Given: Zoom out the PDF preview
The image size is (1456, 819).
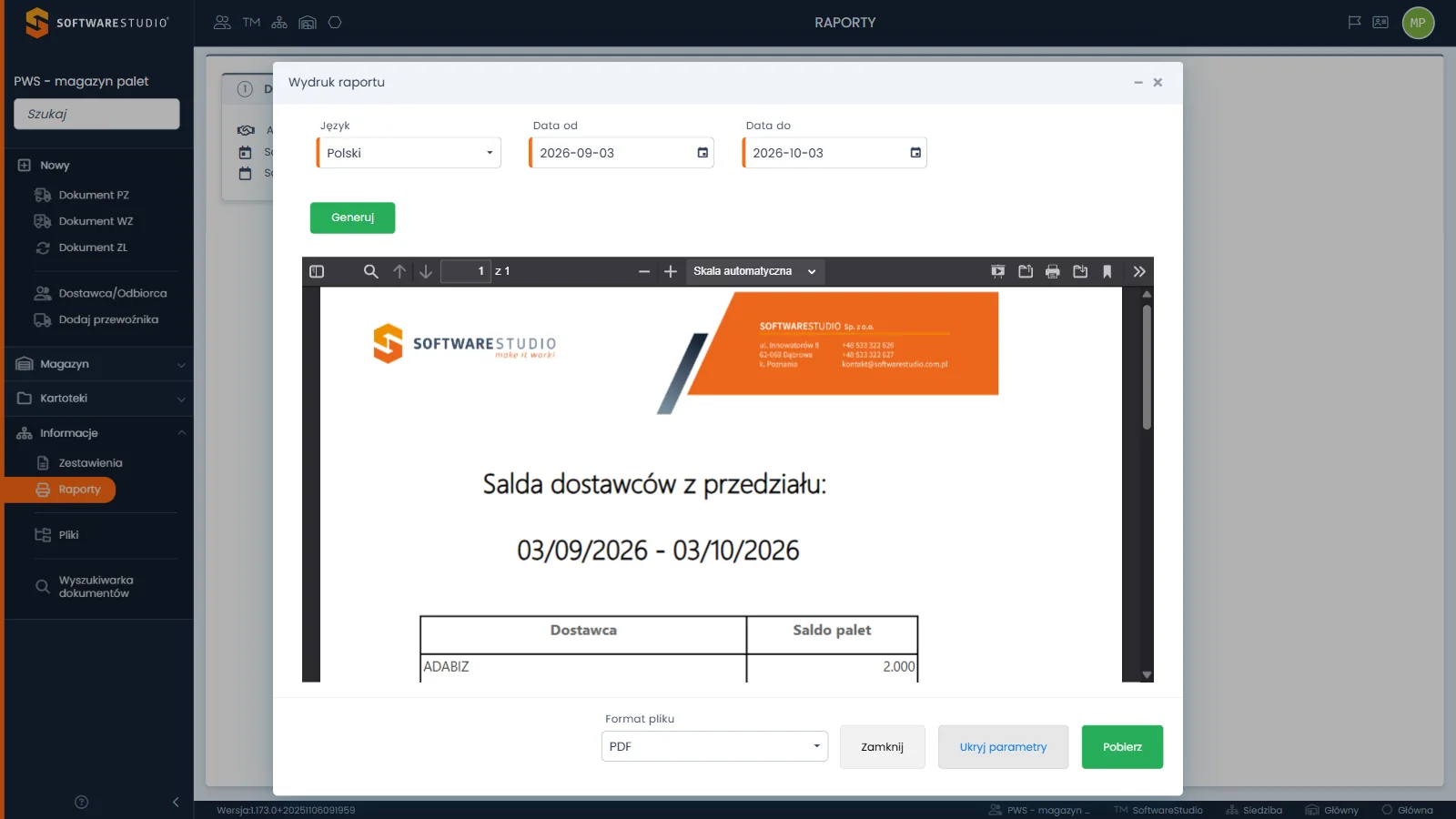Looking at the screenshot, I should click(x=644, y=271).
